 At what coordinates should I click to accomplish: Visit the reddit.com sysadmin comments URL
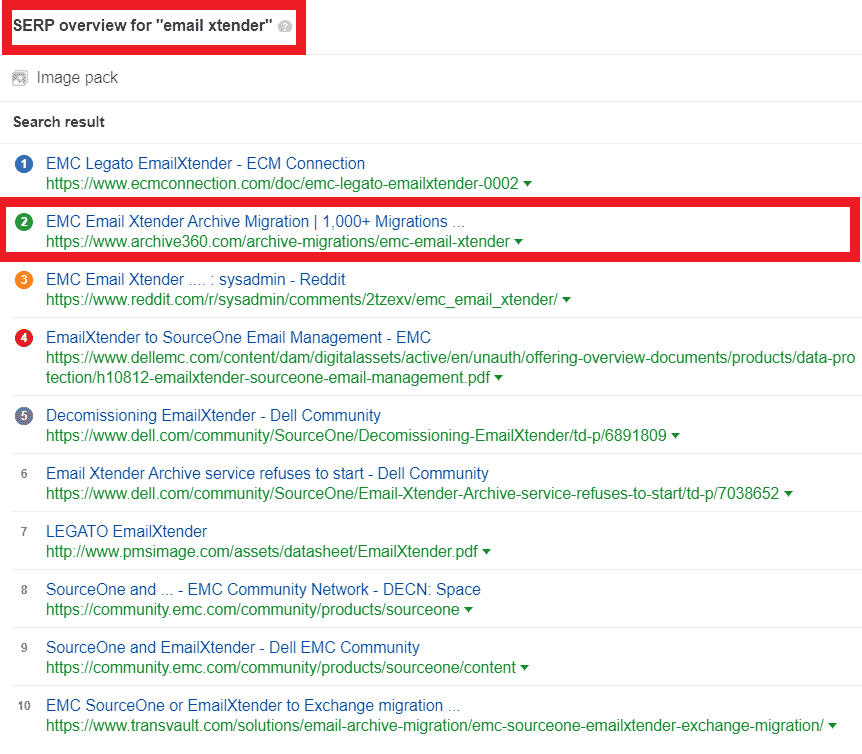click(302, 300)
